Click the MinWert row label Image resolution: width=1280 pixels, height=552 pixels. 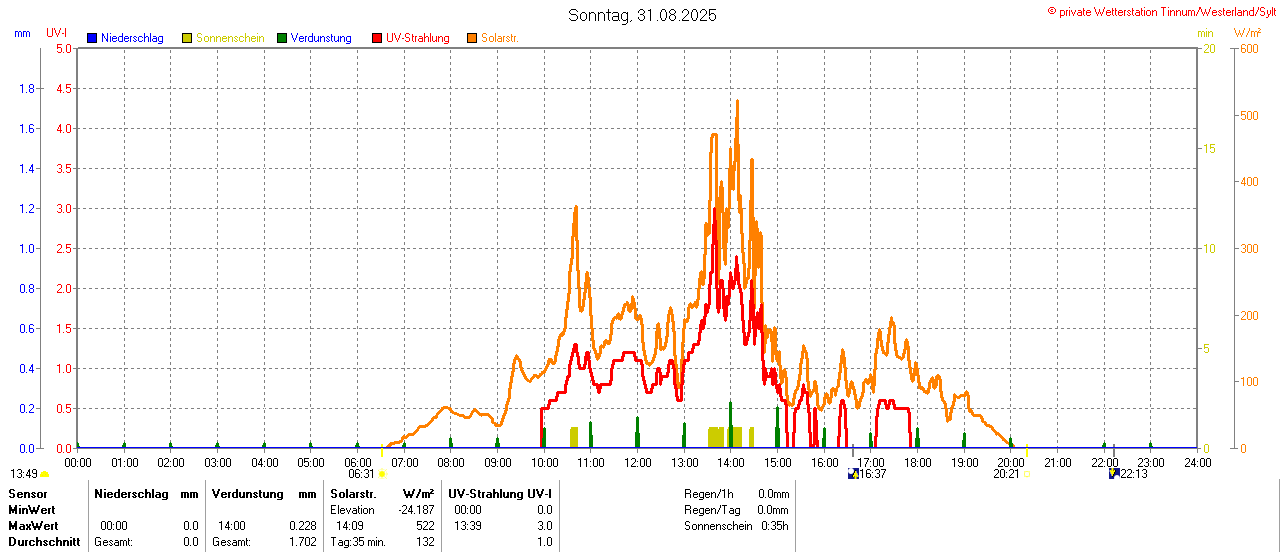tap(33, 510)
